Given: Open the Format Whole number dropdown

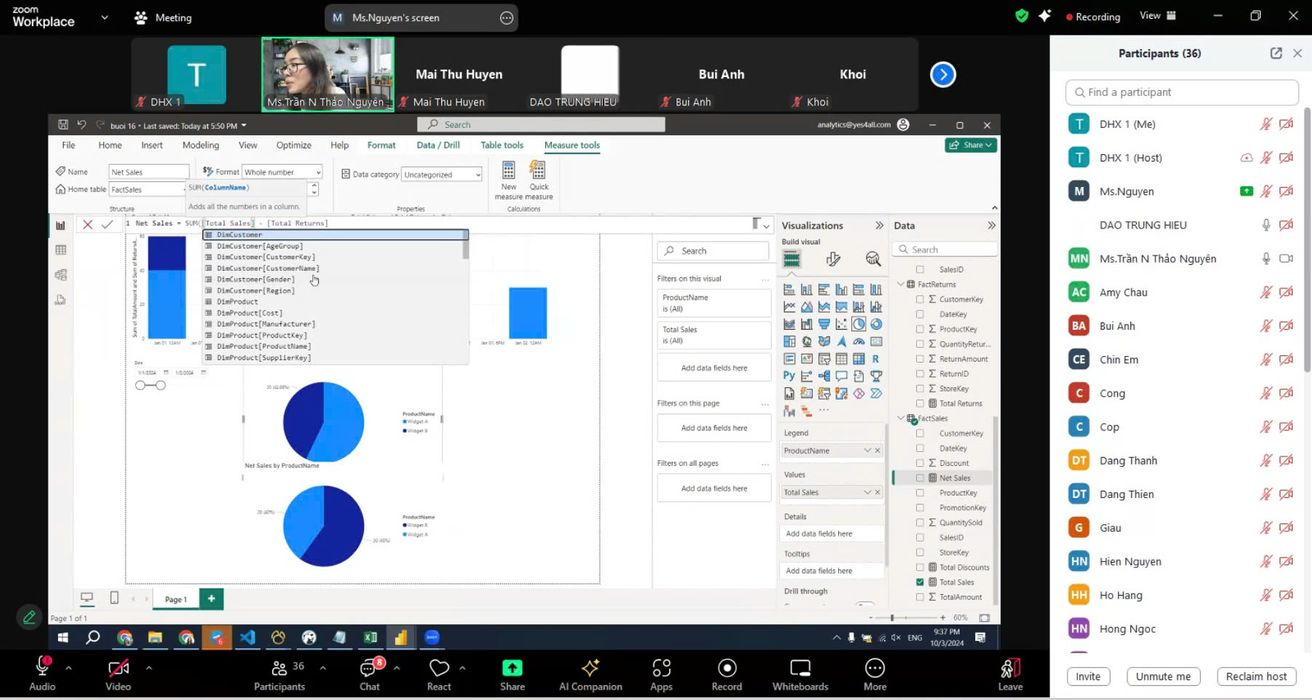Looking at the screenshot, I should pyautogui.click(x=283, y=172).
